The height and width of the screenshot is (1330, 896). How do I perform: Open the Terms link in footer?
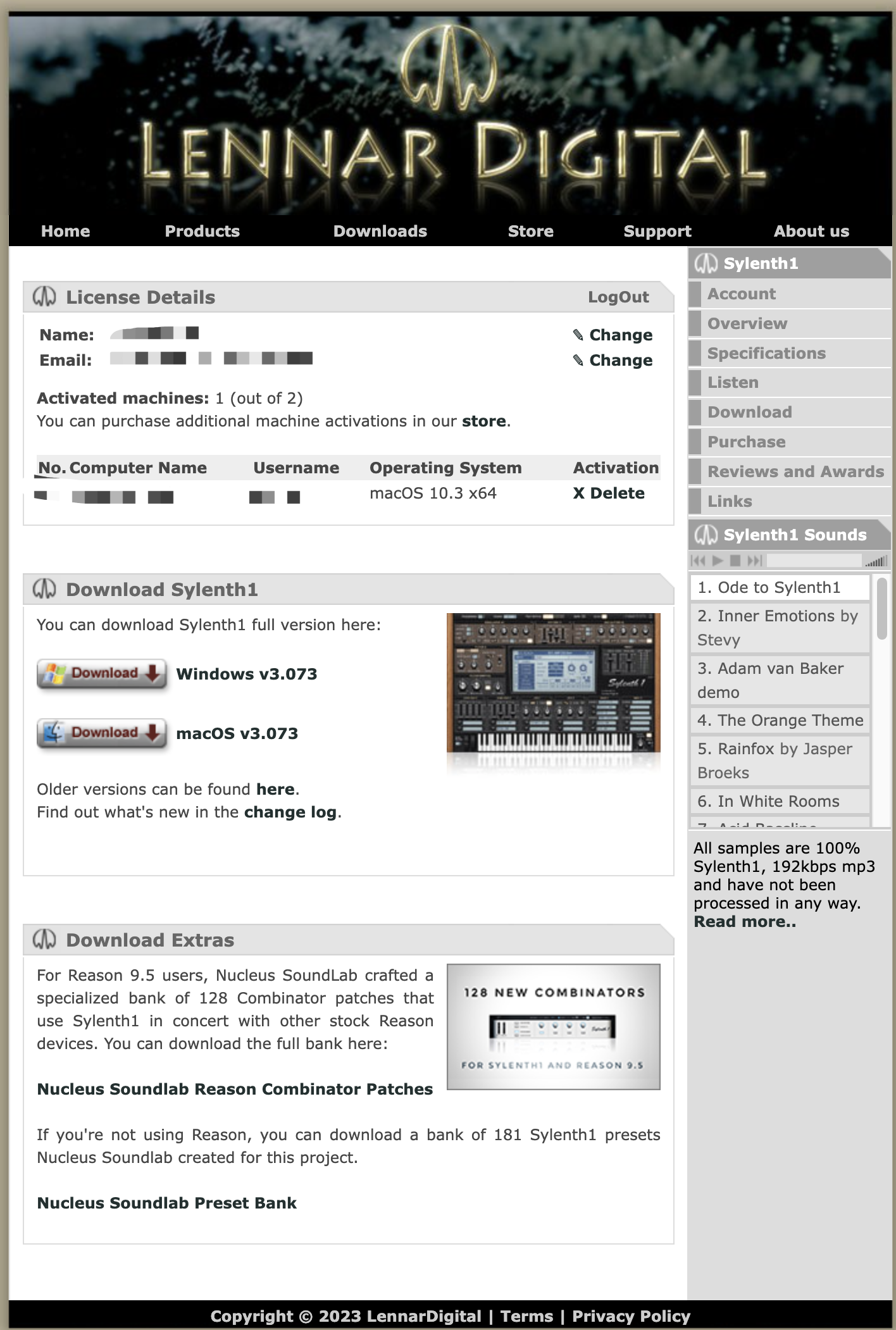(526, 1317)
